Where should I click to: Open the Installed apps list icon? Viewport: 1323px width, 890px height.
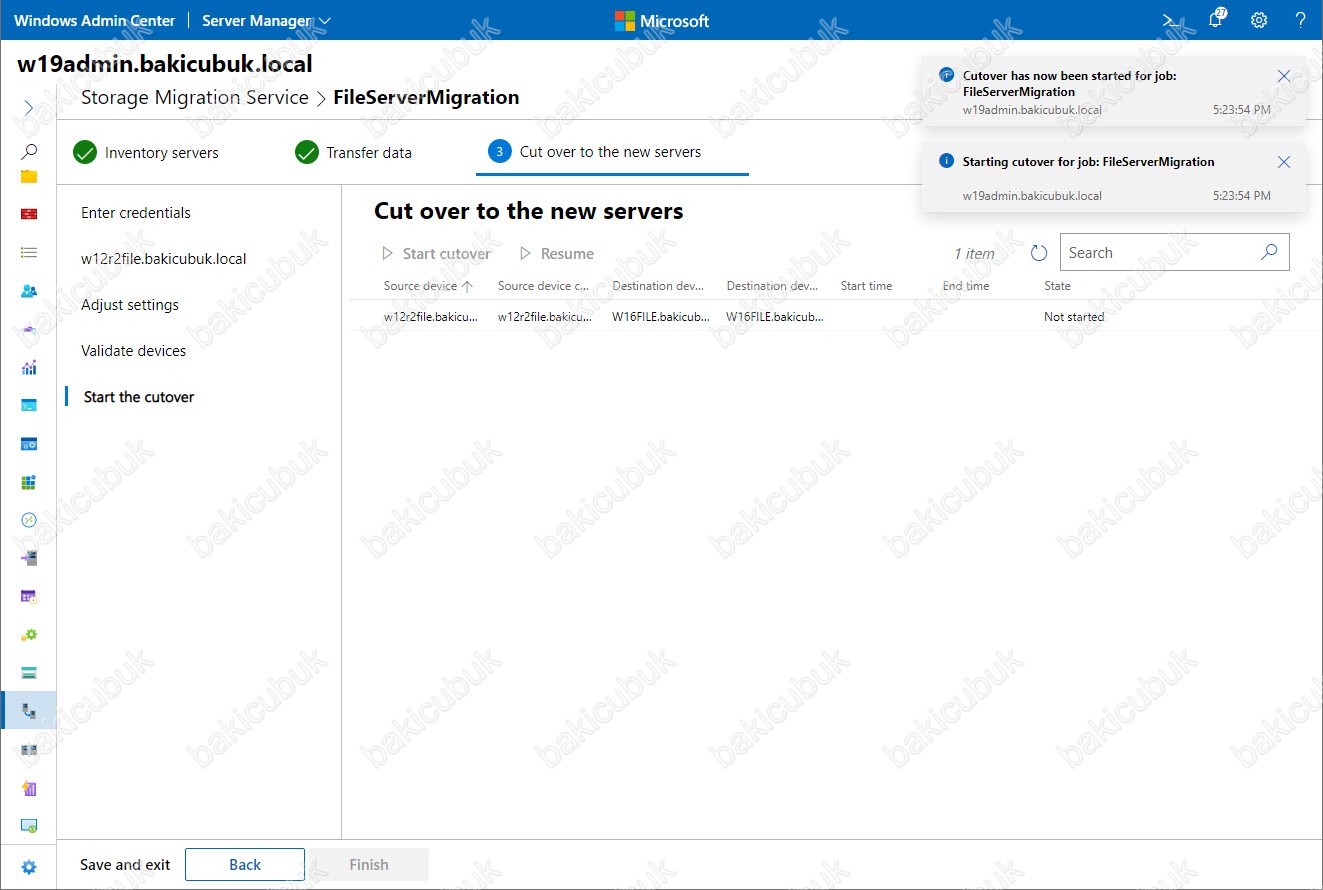coord(28,253)
